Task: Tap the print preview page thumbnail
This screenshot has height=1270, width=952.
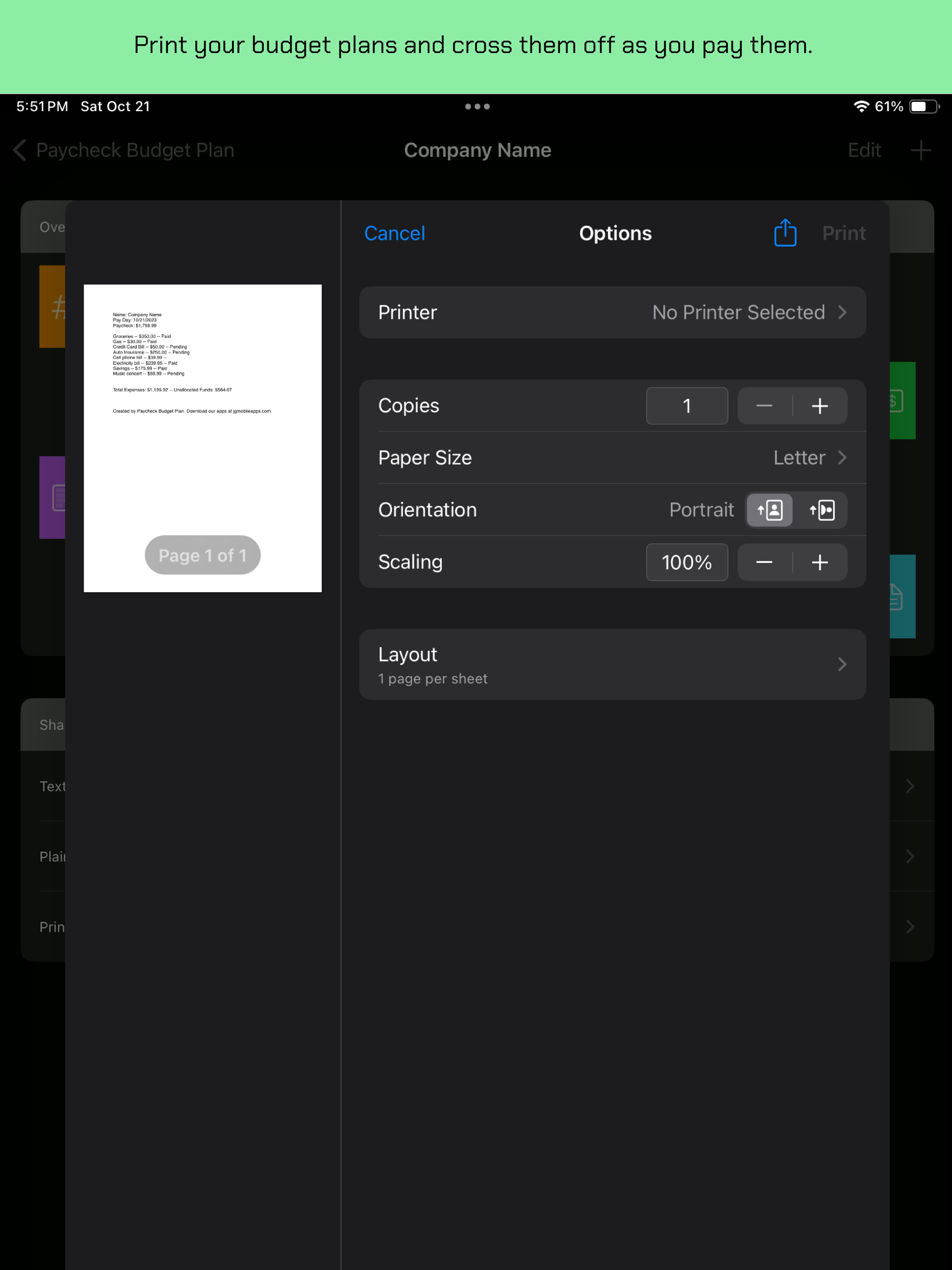Action: 203,438
